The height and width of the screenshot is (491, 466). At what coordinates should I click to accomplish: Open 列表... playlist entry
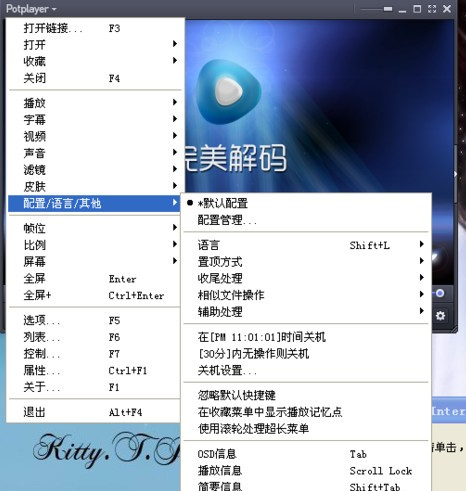(x=94, y=337)
